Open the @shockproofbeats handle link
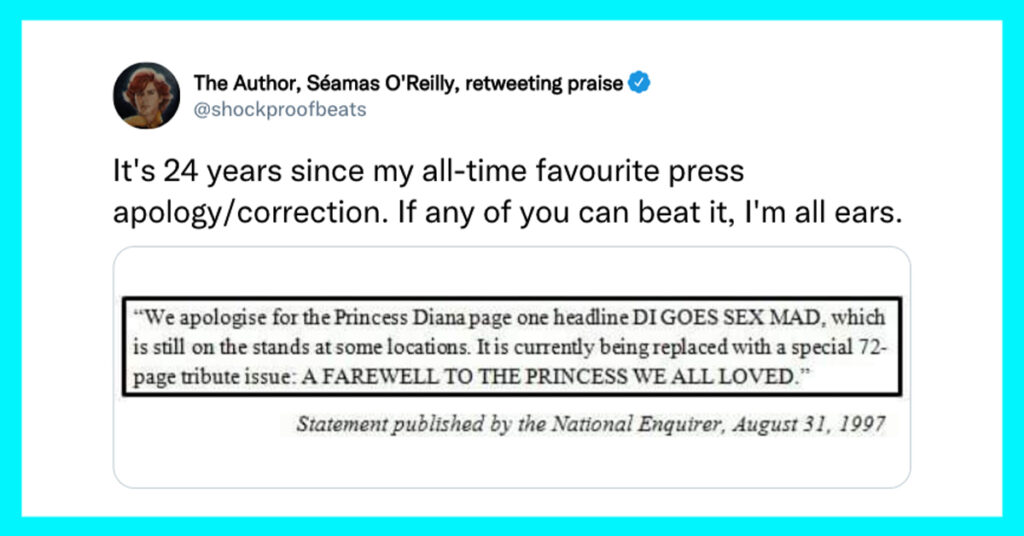The width and height of the screenshot is (1024, 536). click(280, 109)
